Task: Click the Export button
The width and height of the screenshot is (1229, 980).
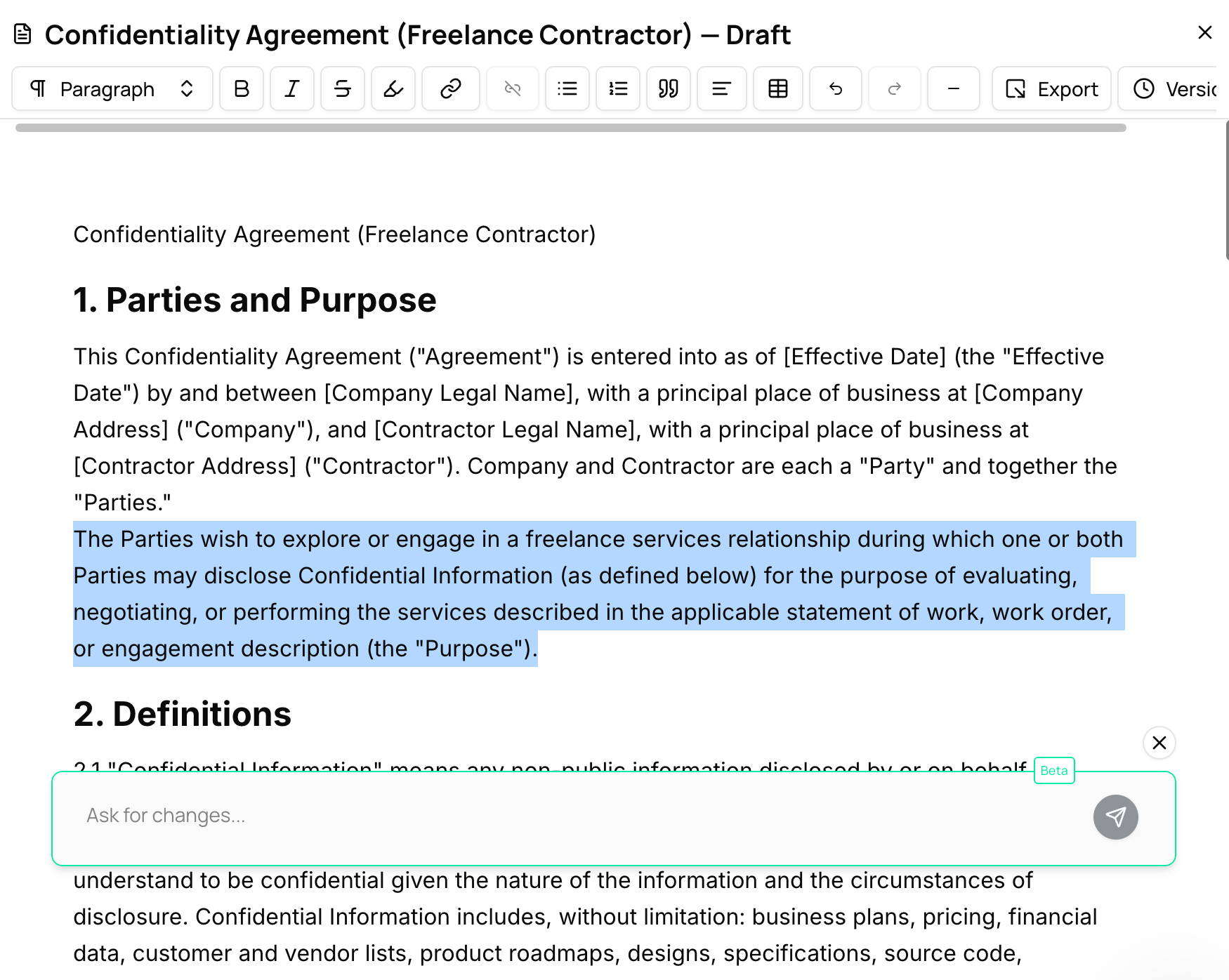Action: 1051,89
